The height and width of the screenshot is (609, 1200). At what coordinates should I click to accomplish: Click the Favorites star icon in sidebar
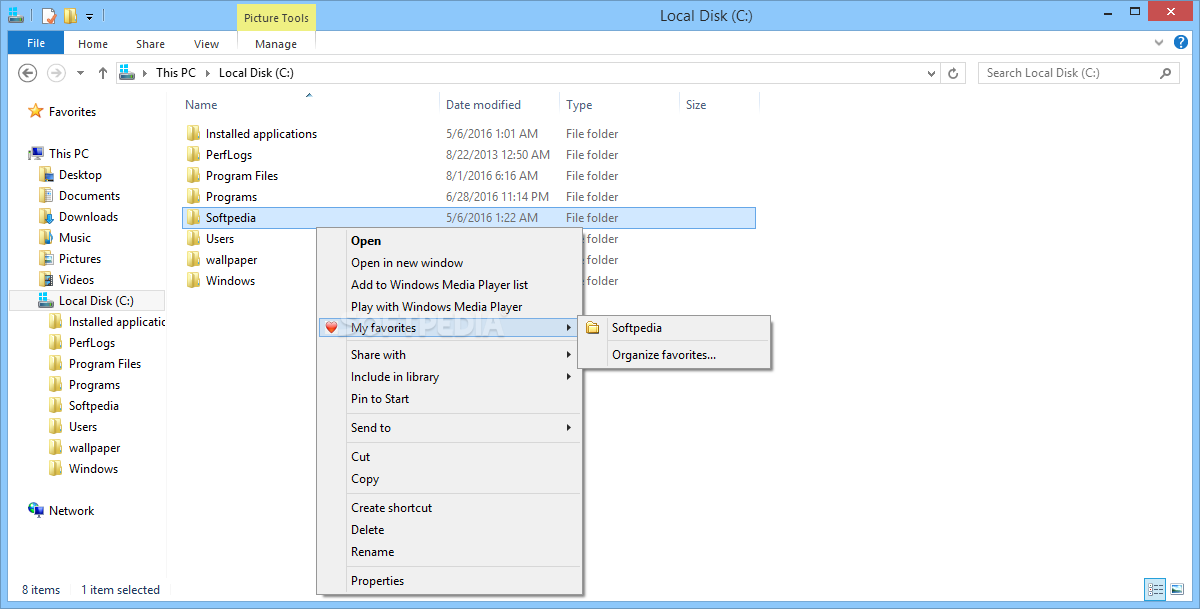[36, 111]
